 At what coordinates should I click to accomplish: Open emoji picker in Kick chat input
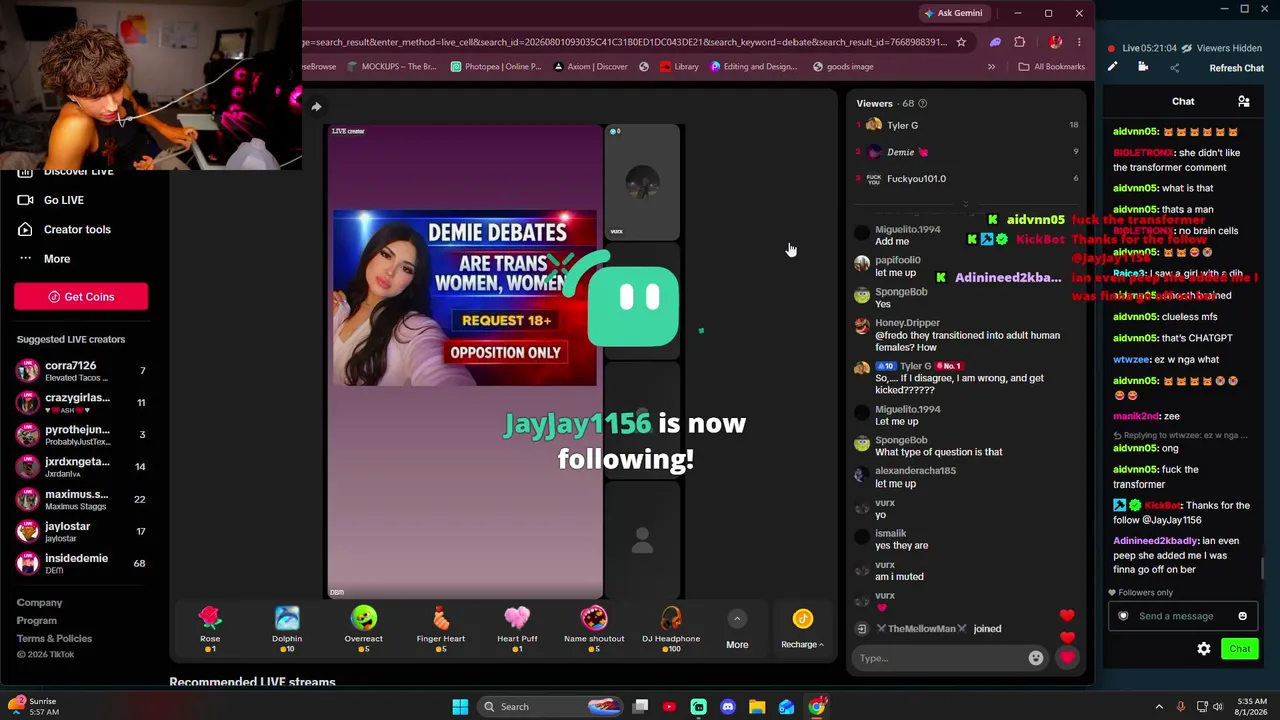point(1243,616)
